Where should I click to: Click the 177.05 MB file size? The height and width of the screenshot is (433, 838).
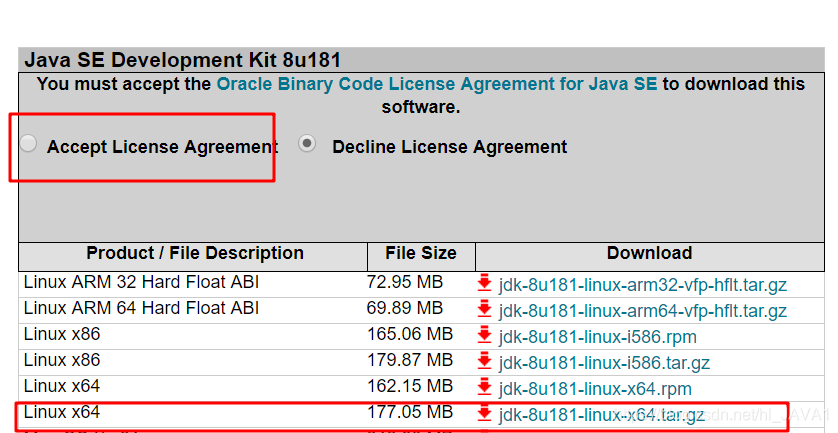click(410, 413)
